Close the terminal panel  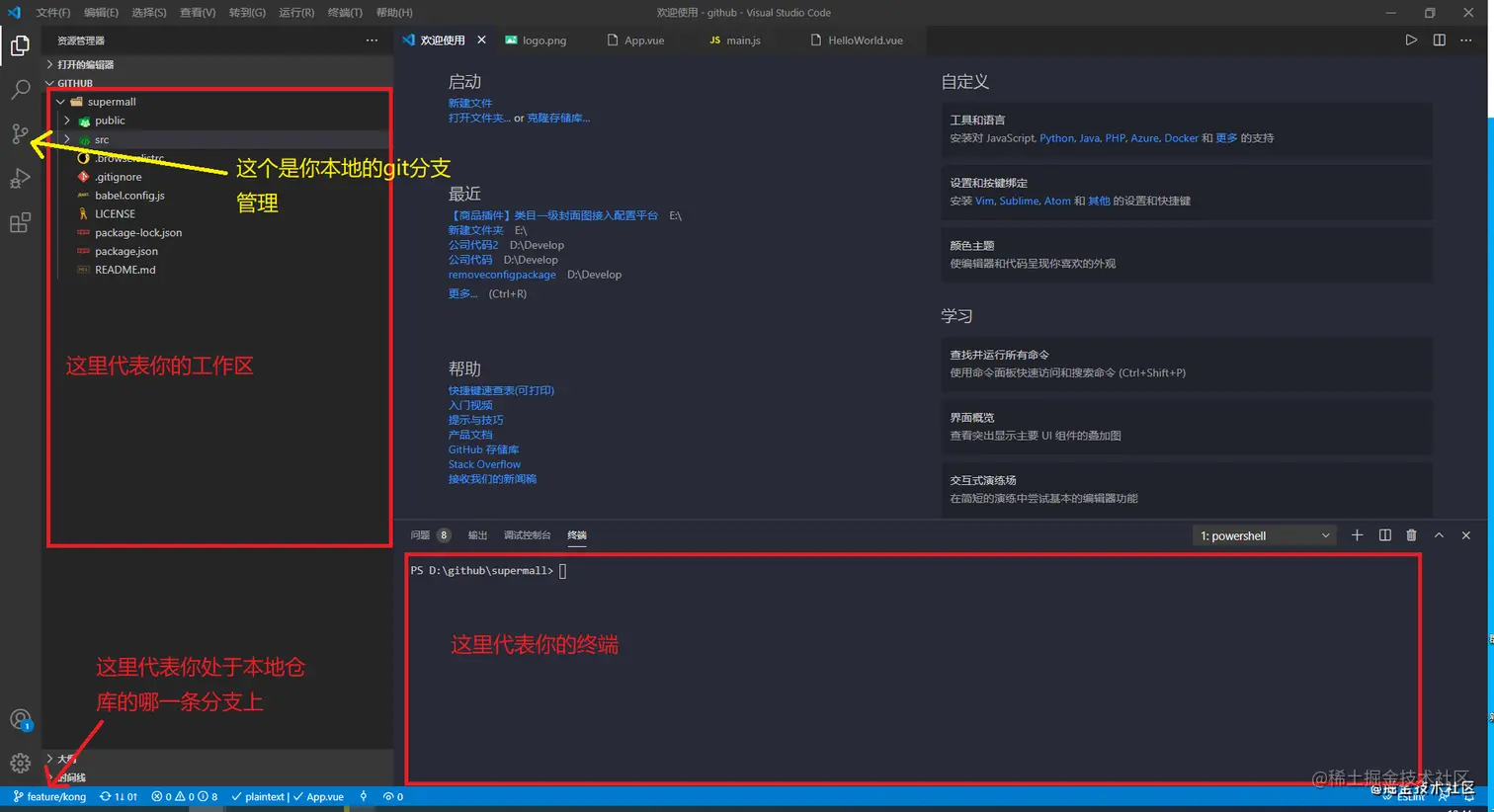tap(1466, 535)
